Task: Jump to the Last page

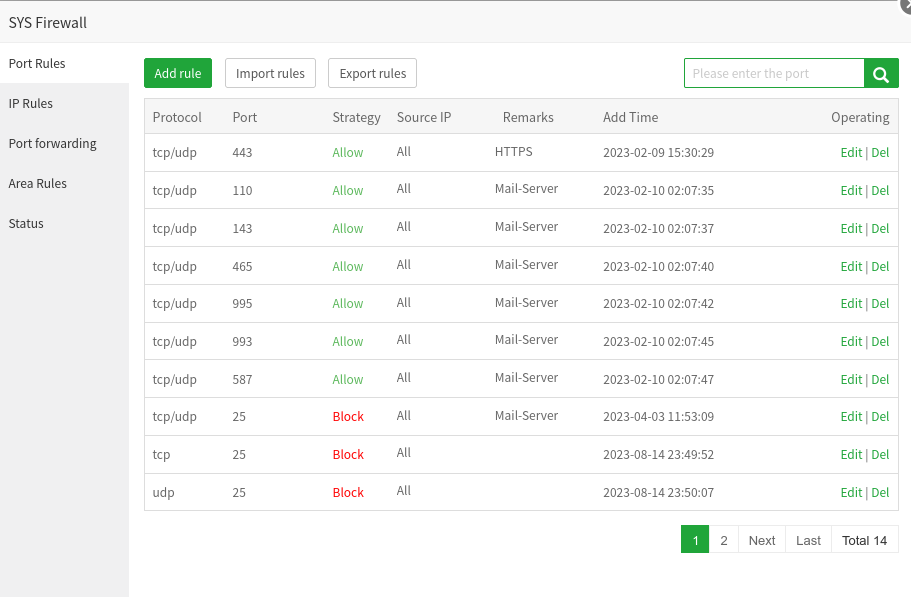Action: 808,540
